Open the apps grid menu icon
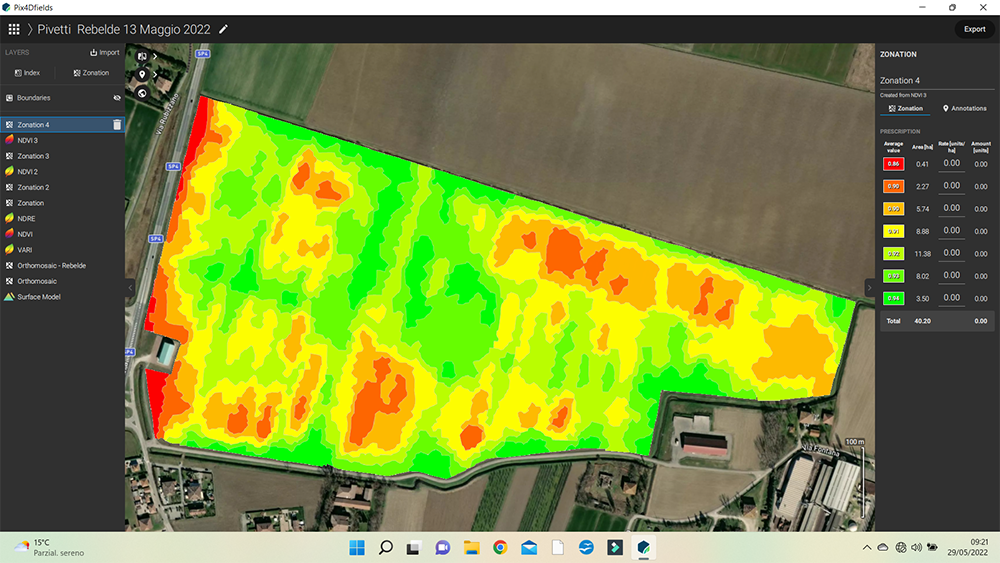This screenshot has height=563, width=1000. (x=14, y=29)
